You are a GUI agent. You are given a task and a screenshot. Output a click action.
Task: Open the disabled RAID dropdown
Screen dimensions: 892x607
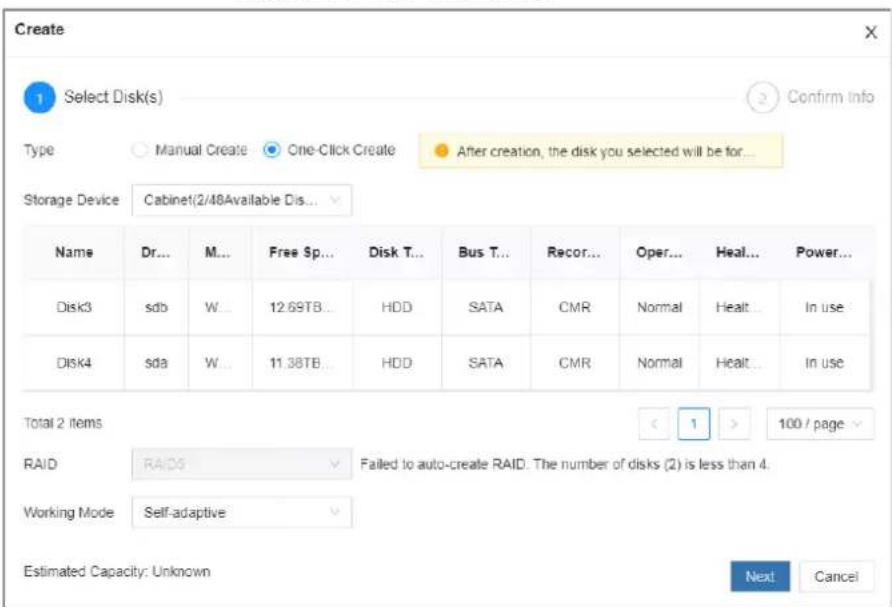tap(242, 464)
